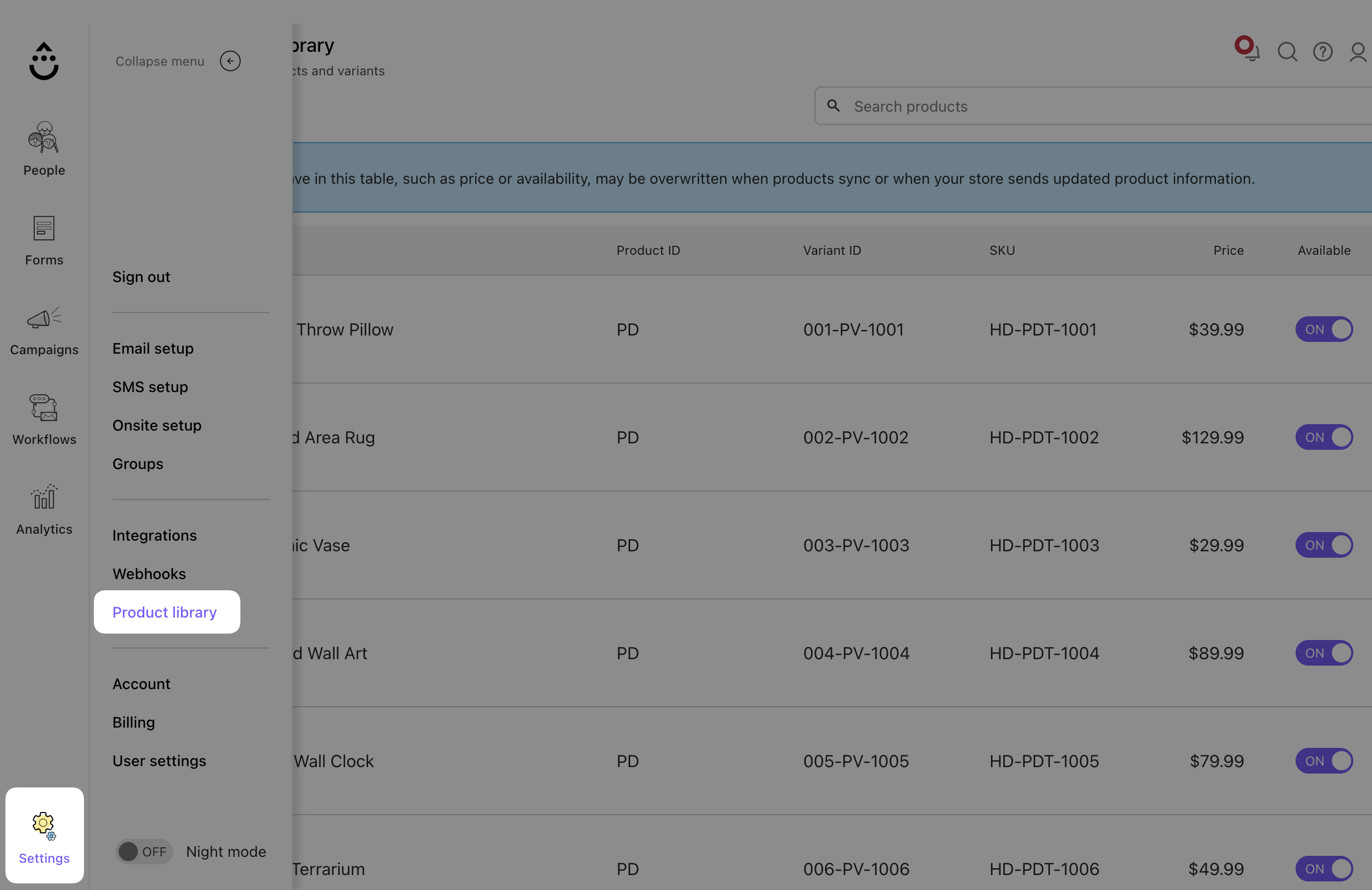
Task: Go to Campaigns in the sidebar
Action: point(44,330)
